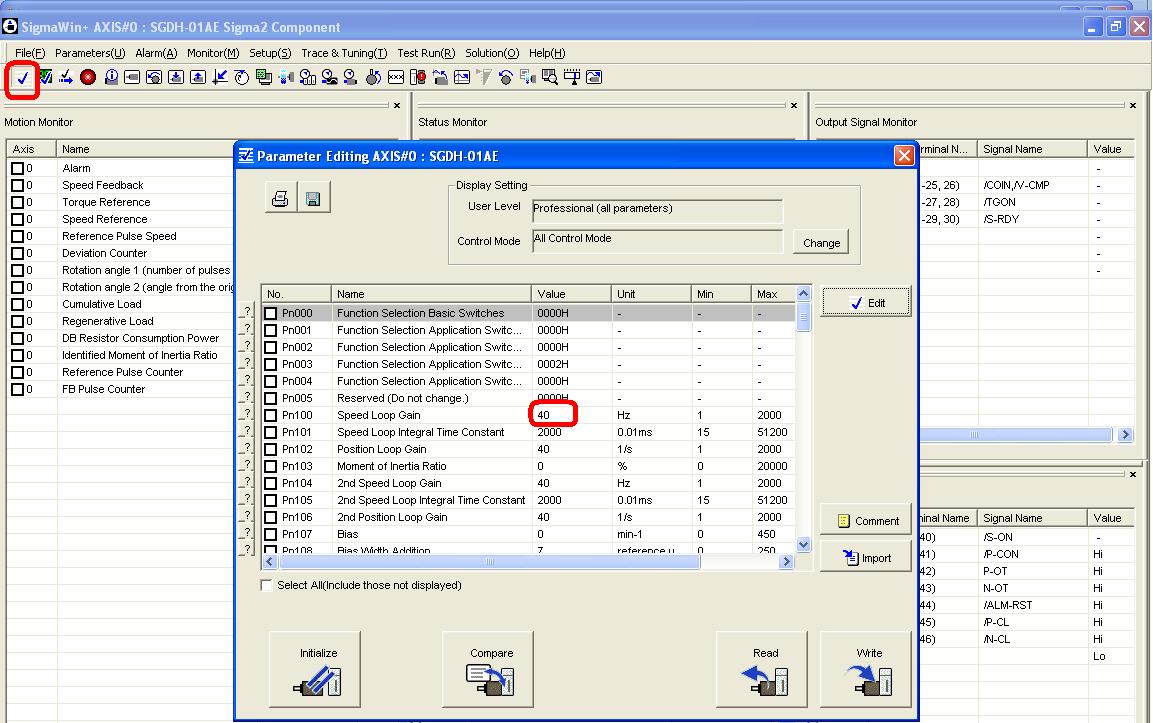
Task: Click the printer icon in Parameter Editing
Action: (x=280, y=199)
